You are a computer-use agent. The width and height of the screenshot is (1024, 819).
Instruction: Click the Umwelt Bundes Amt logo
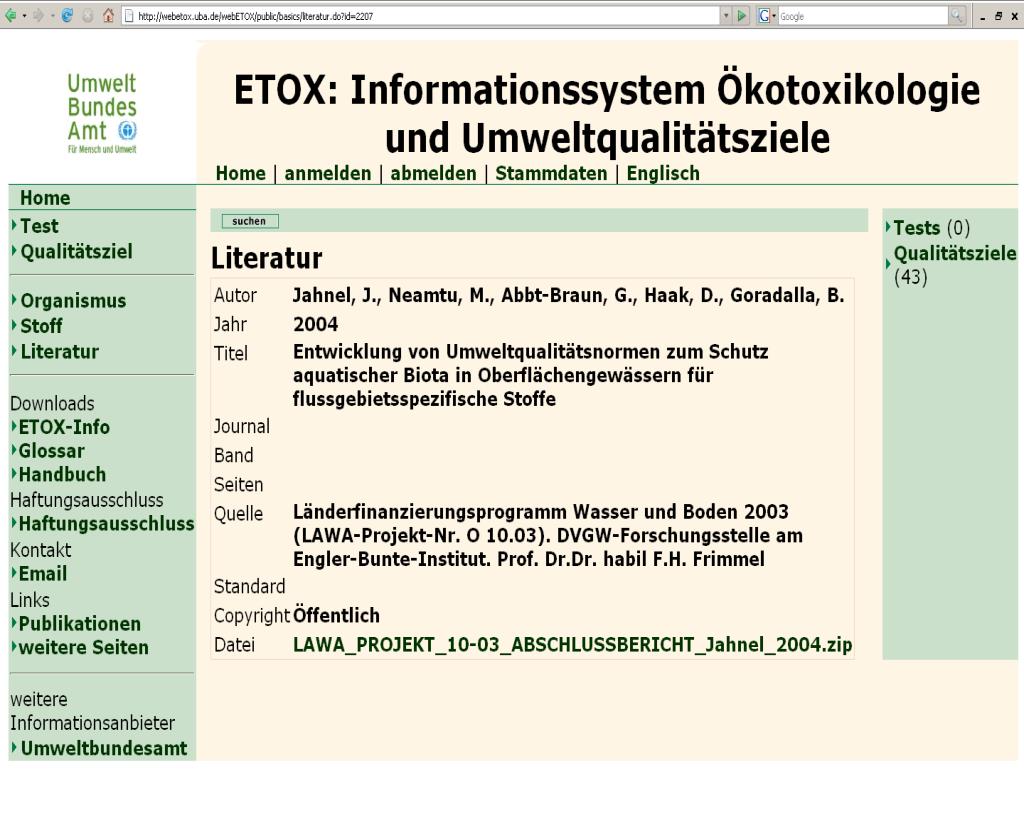click(x=102, y=113)
